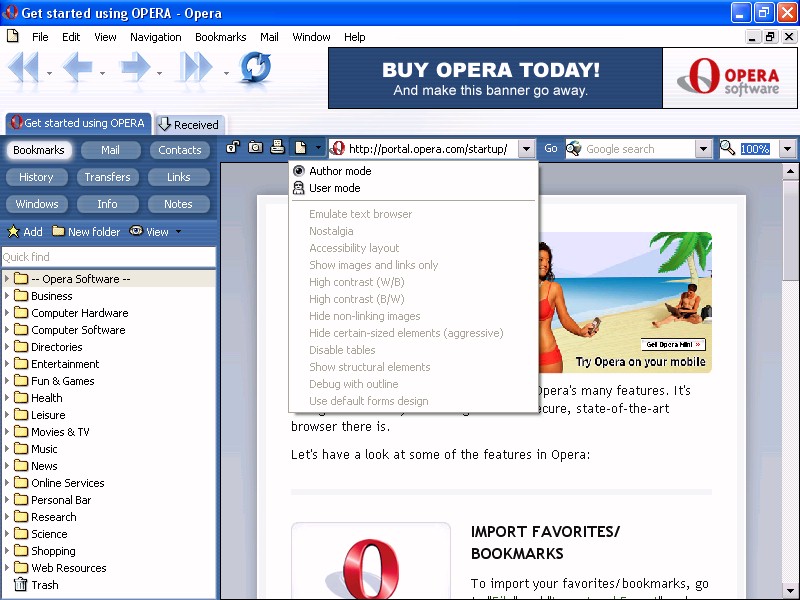Click the BUY OPERA TODAY banner

495,78
